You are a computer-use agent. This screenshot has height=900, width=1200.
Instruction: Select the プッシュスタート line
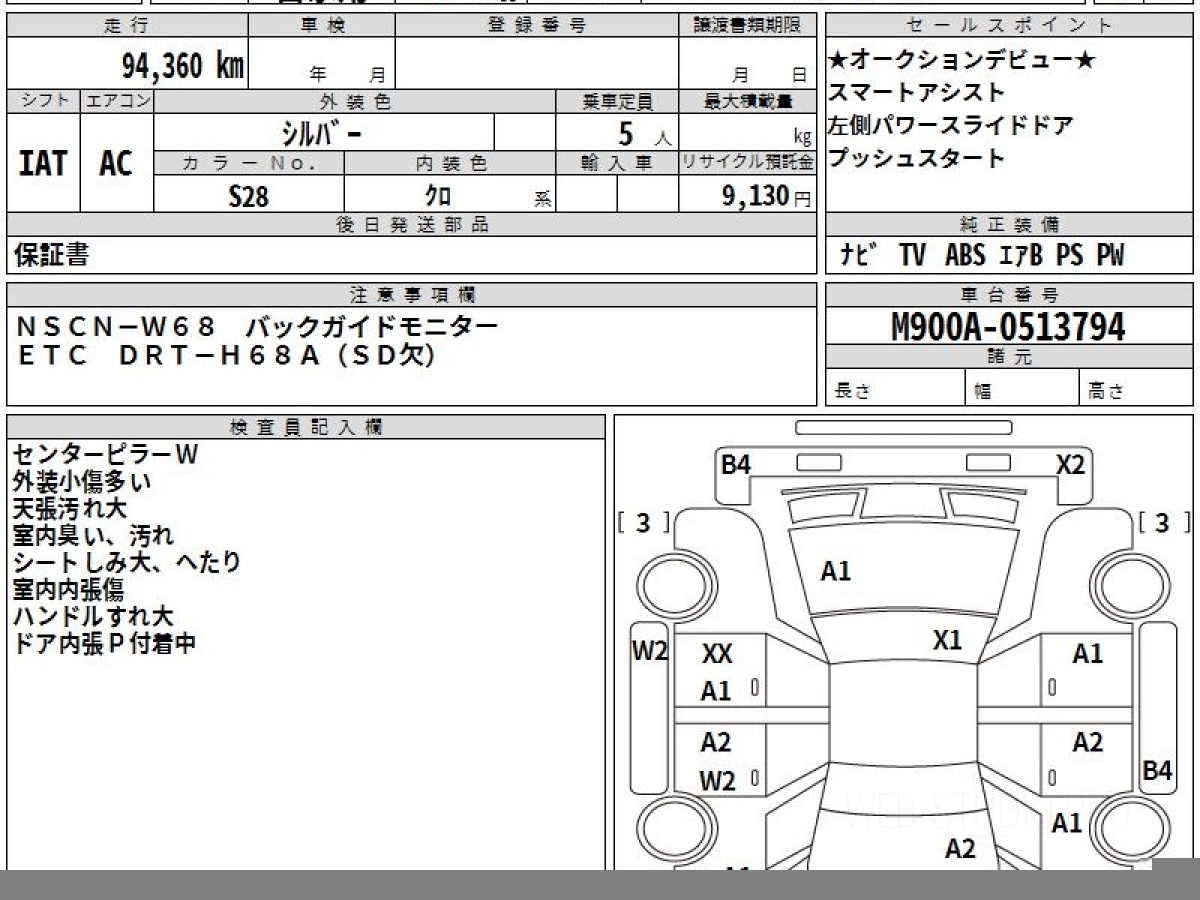click(x=916, y=159)
